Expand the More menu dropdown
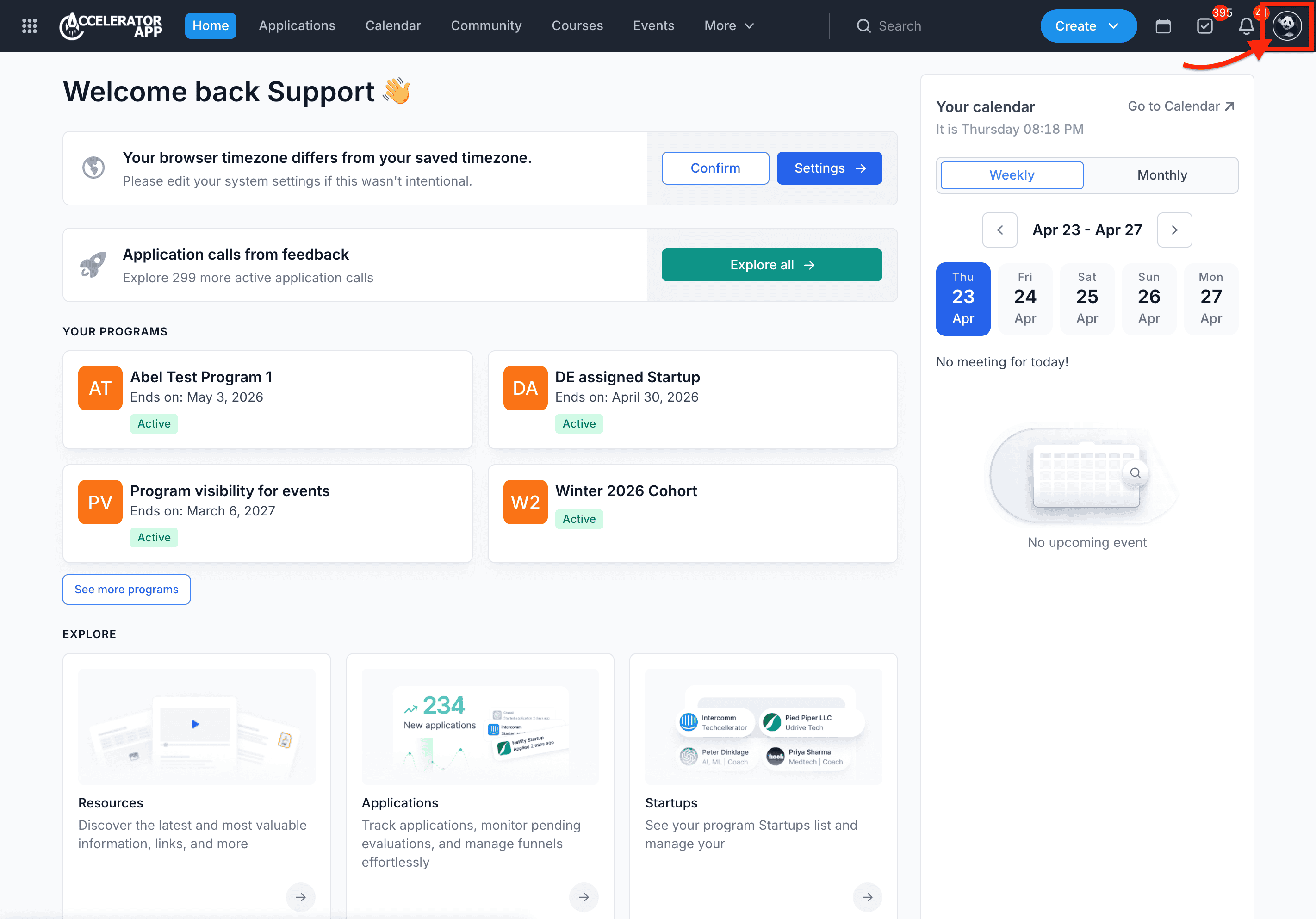The width and height of the screenshot is (1316, 919). tap(728, 26)
